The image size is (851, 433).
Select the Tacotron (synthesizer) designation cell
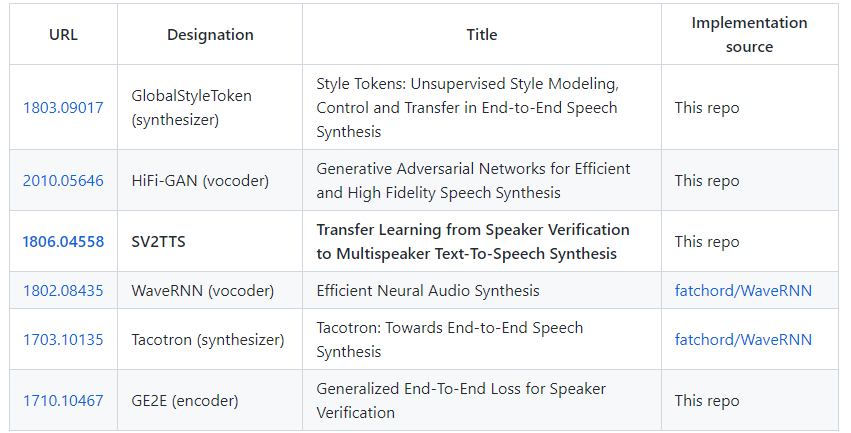pos(210,340)
